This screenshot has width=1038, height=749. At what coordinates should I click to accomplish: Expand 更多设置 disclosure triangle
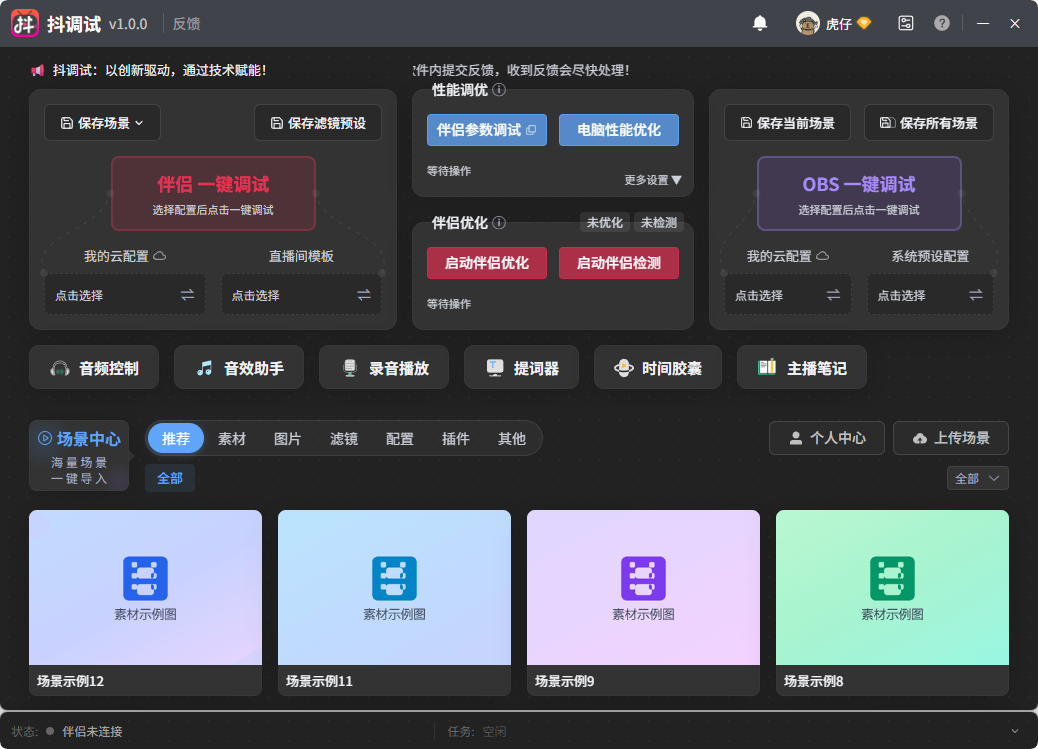676,180
